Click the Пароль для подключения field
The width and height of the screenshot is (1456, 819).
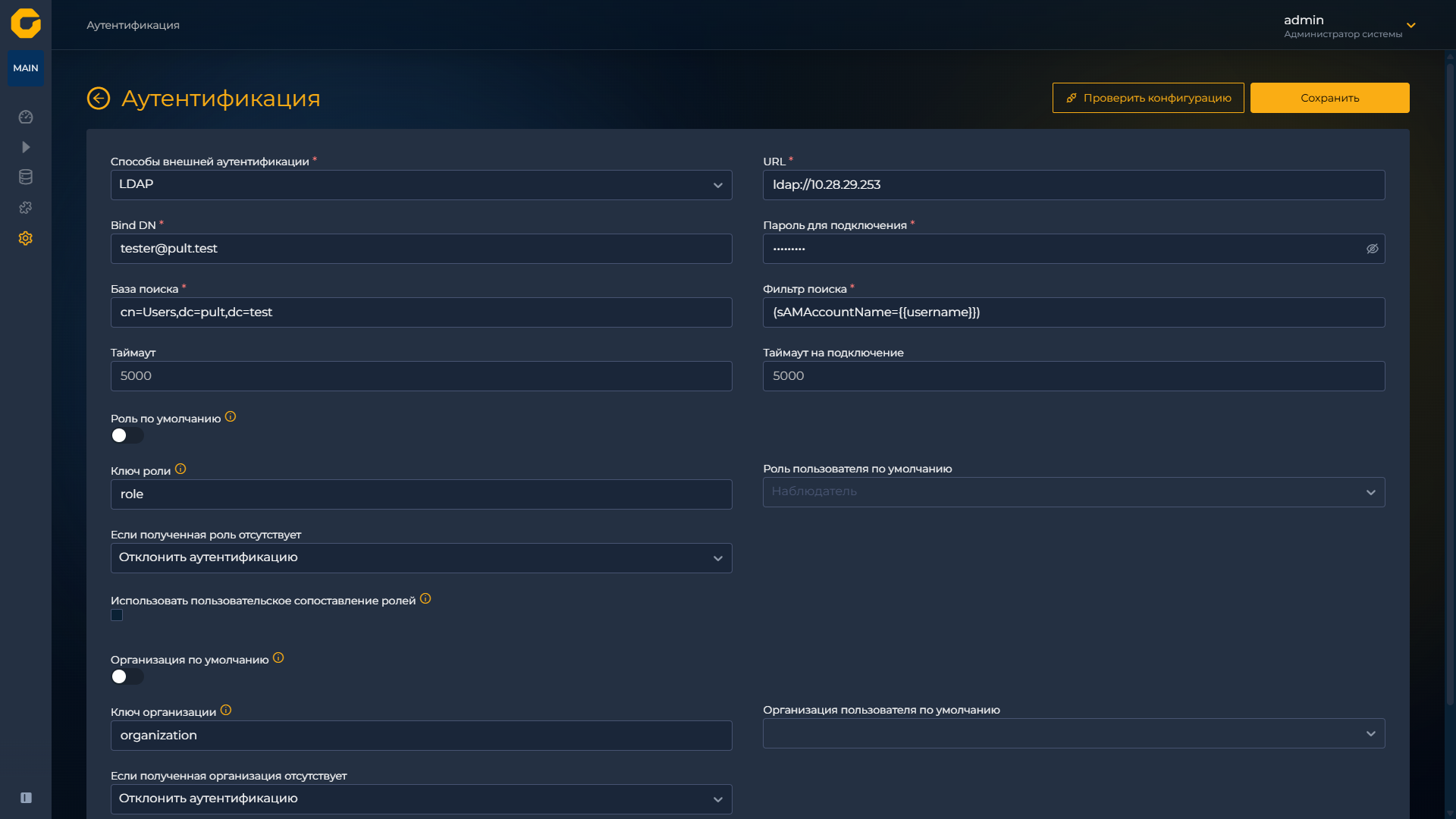point(1074,249)
